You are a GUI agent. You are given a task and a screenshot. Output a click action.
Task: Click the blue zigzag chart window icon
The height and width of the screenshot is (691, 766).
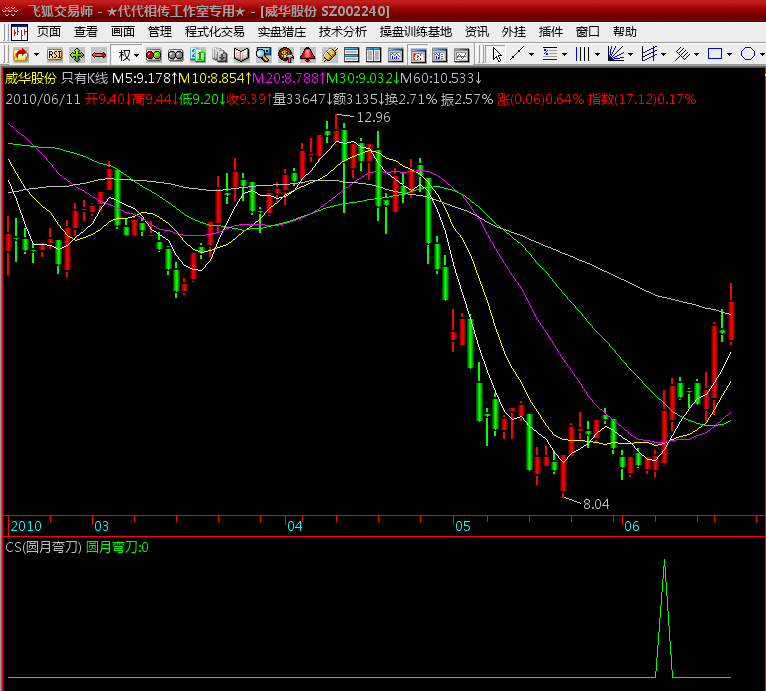tap(395, 55)
